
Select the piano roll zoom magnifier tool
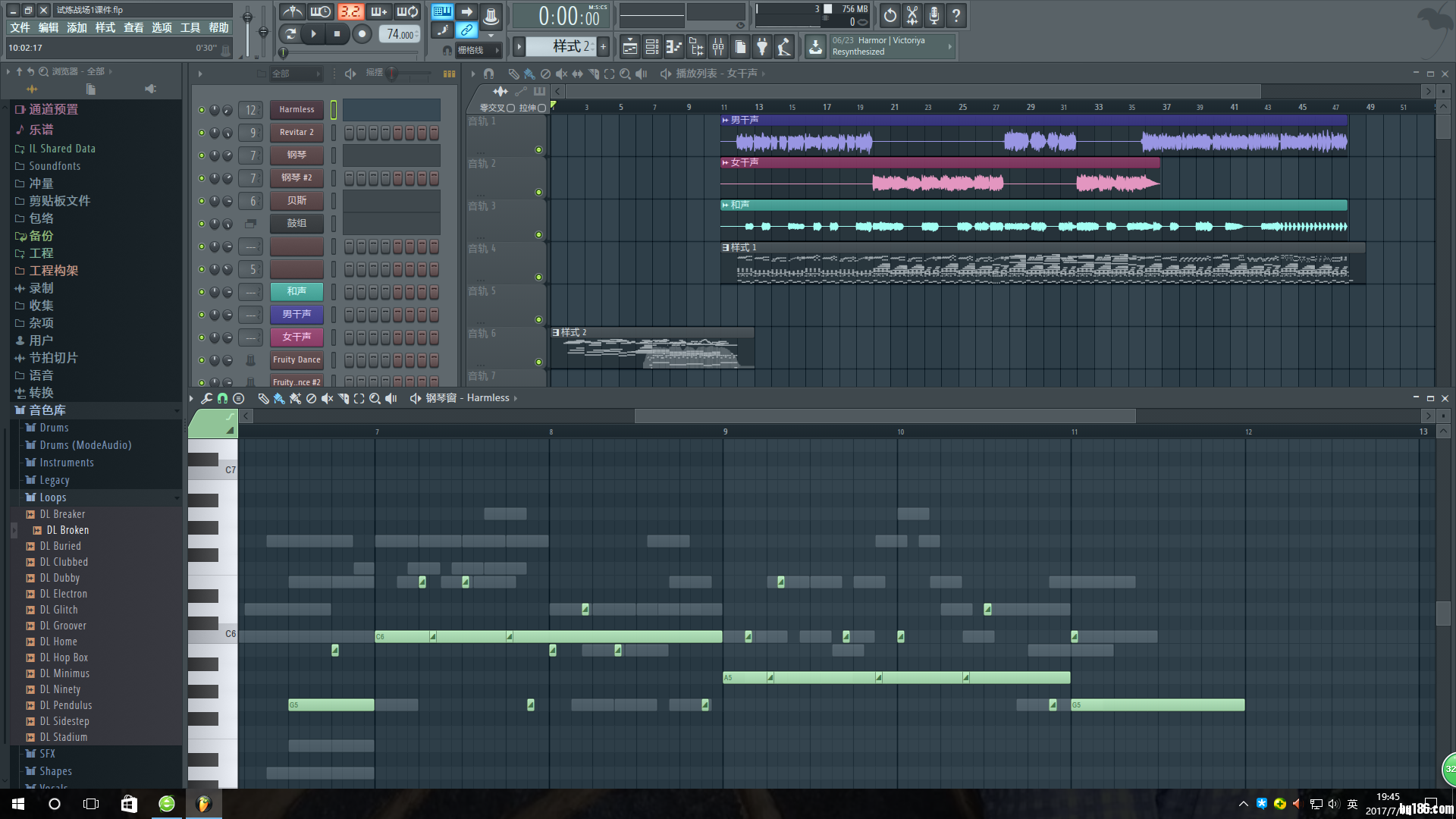(x=375, y=398)
